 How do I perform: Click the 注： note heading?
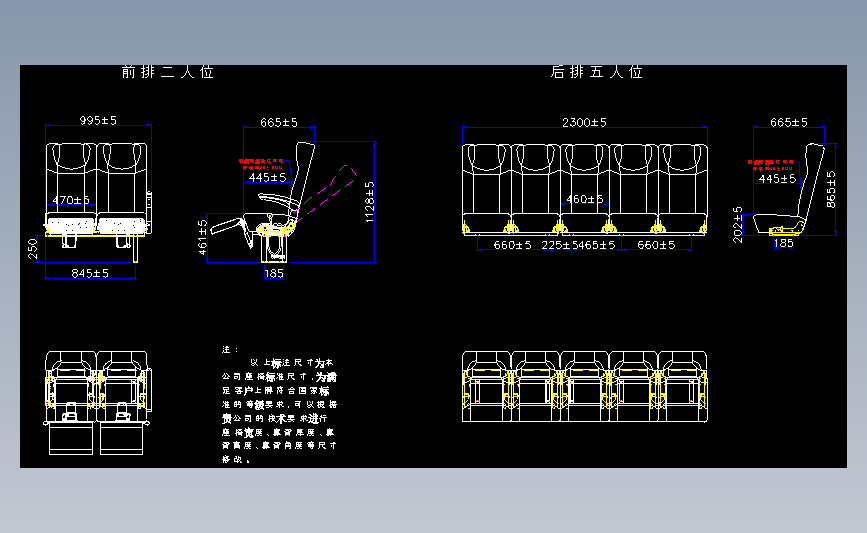(231, 349)
